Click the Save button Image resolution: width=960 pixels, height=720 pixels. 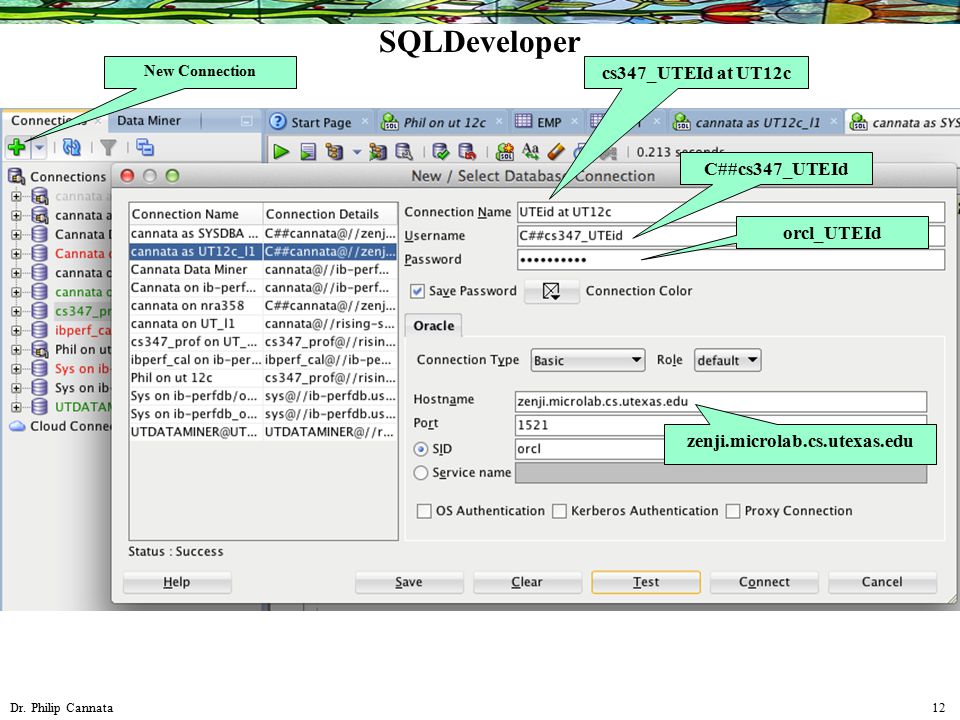pos(408,582)
